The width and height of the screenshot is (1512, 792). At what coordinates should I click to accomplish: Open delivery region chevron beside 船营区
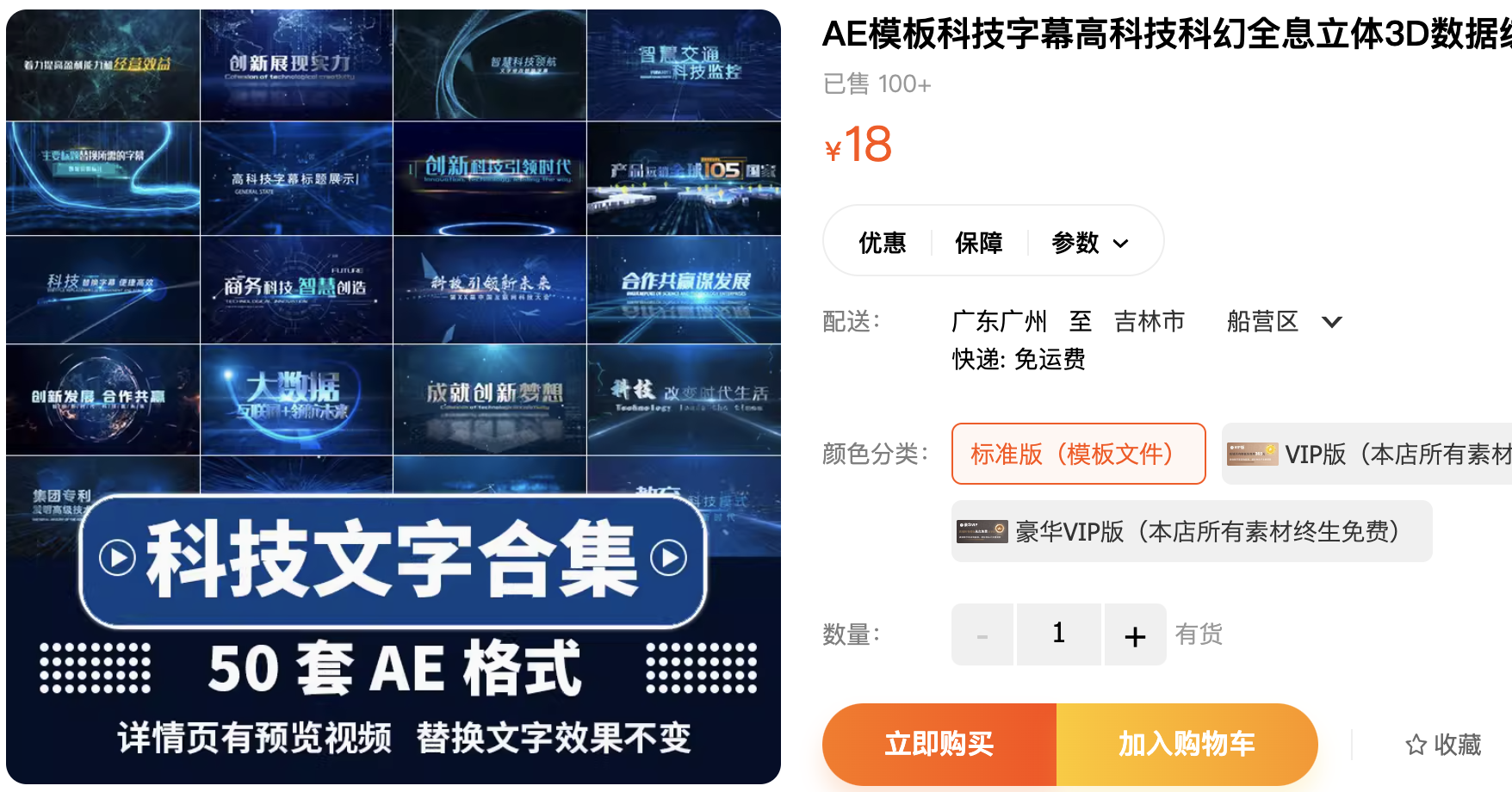1331,322
